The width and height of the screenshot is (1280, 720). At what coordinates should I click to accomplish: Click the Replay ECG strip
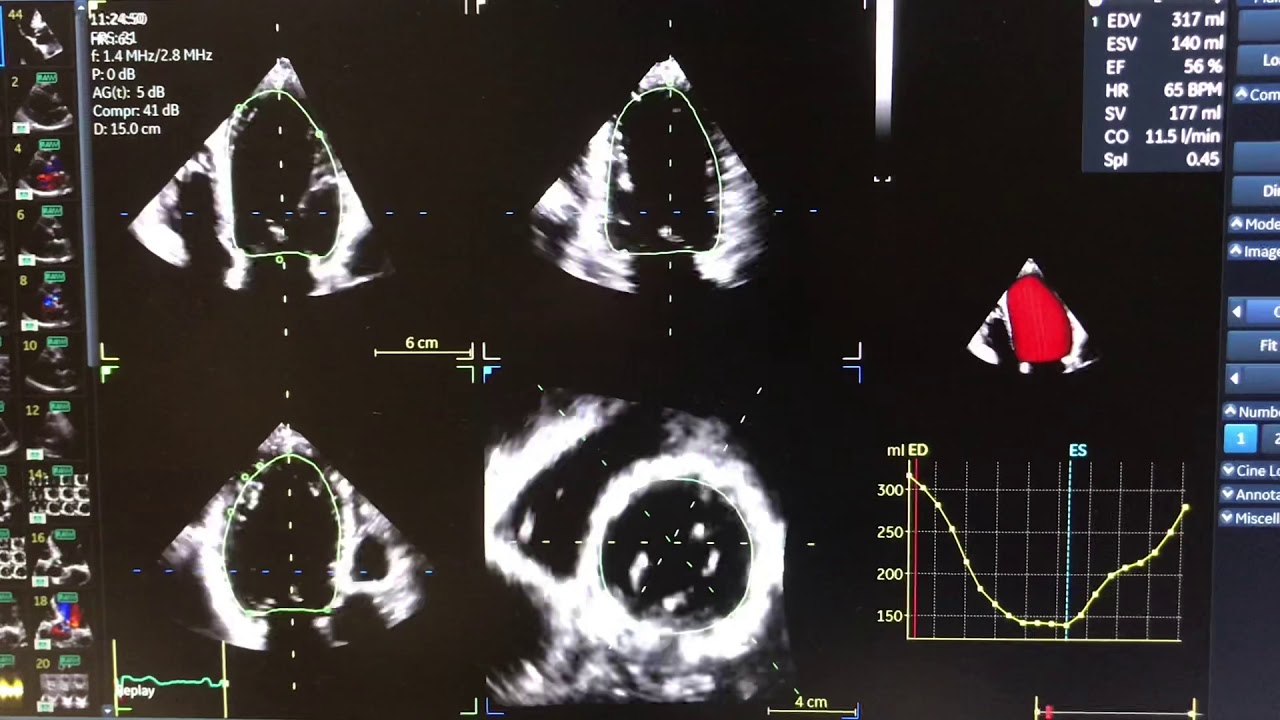170,682
